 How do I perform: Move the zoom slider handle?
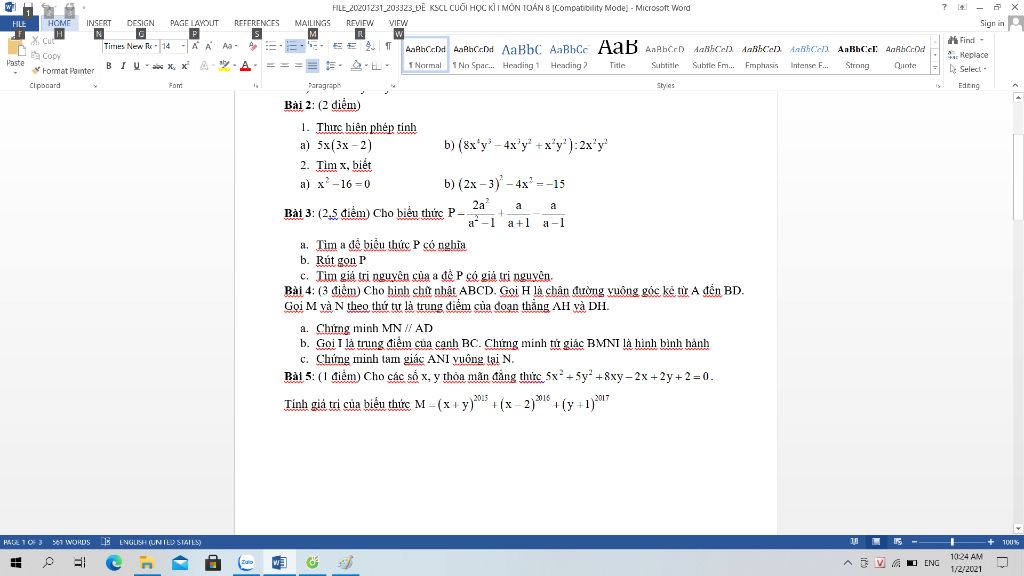coord(952,542)
